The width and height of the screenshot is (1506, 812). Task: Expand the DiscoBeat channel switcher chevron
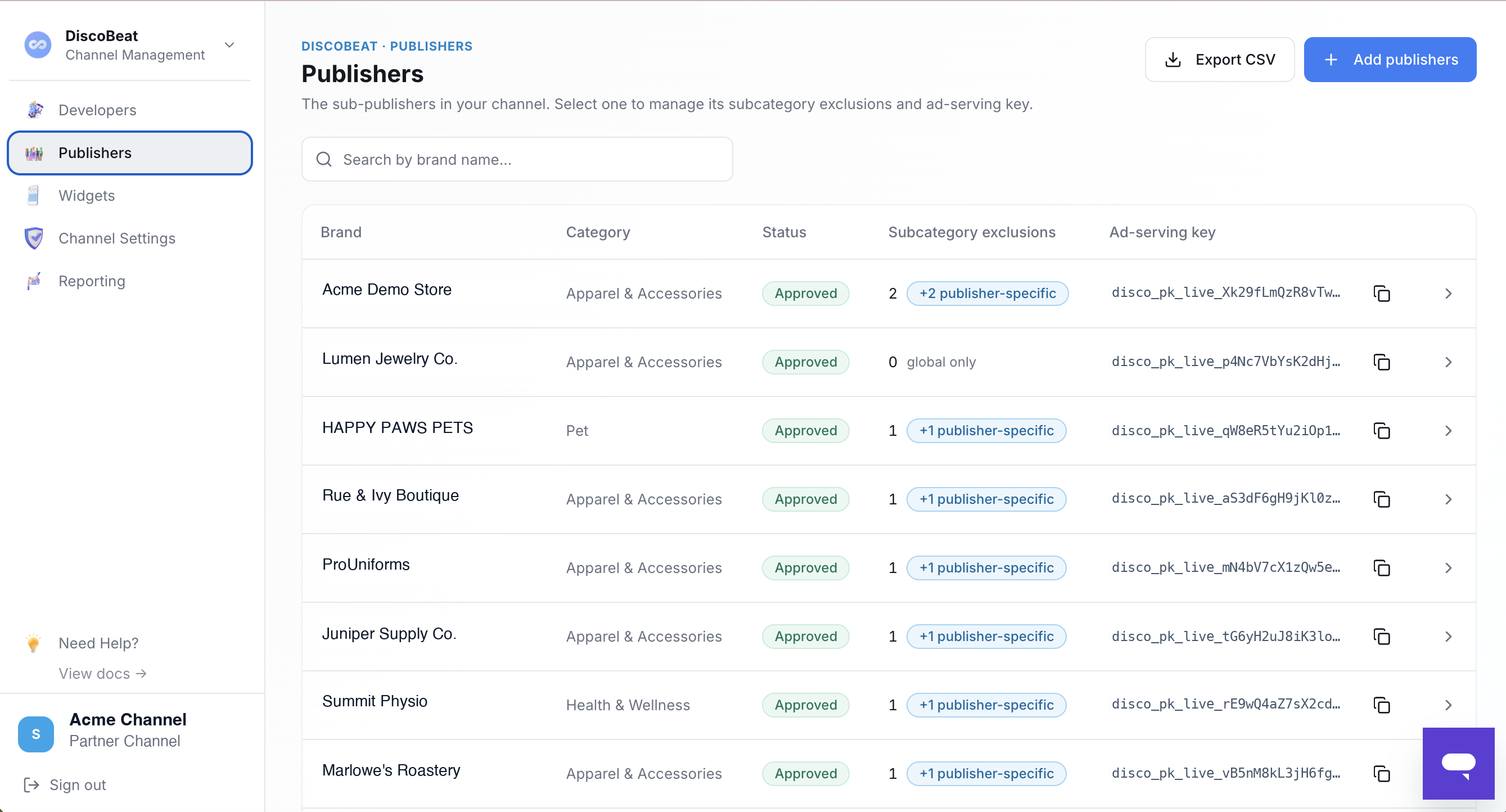coord(230,45)
